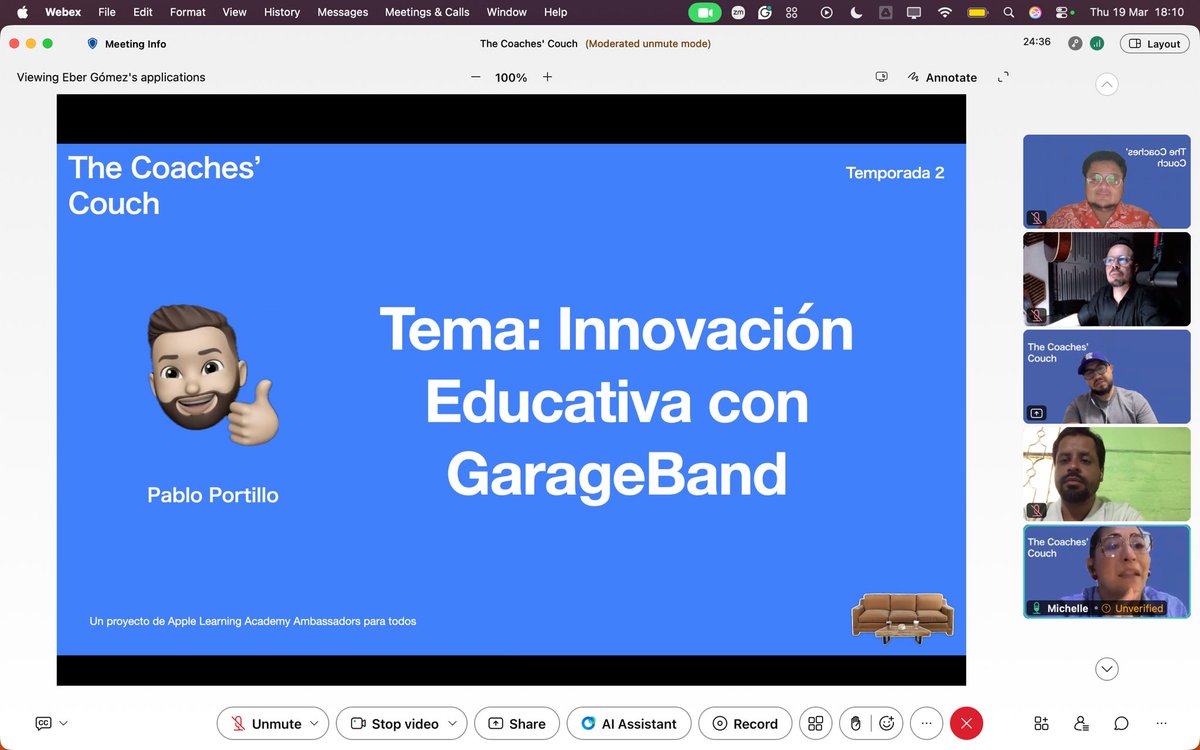Enter full screen view of shared content
The image size is (1200, 750).
[1004, 77]
